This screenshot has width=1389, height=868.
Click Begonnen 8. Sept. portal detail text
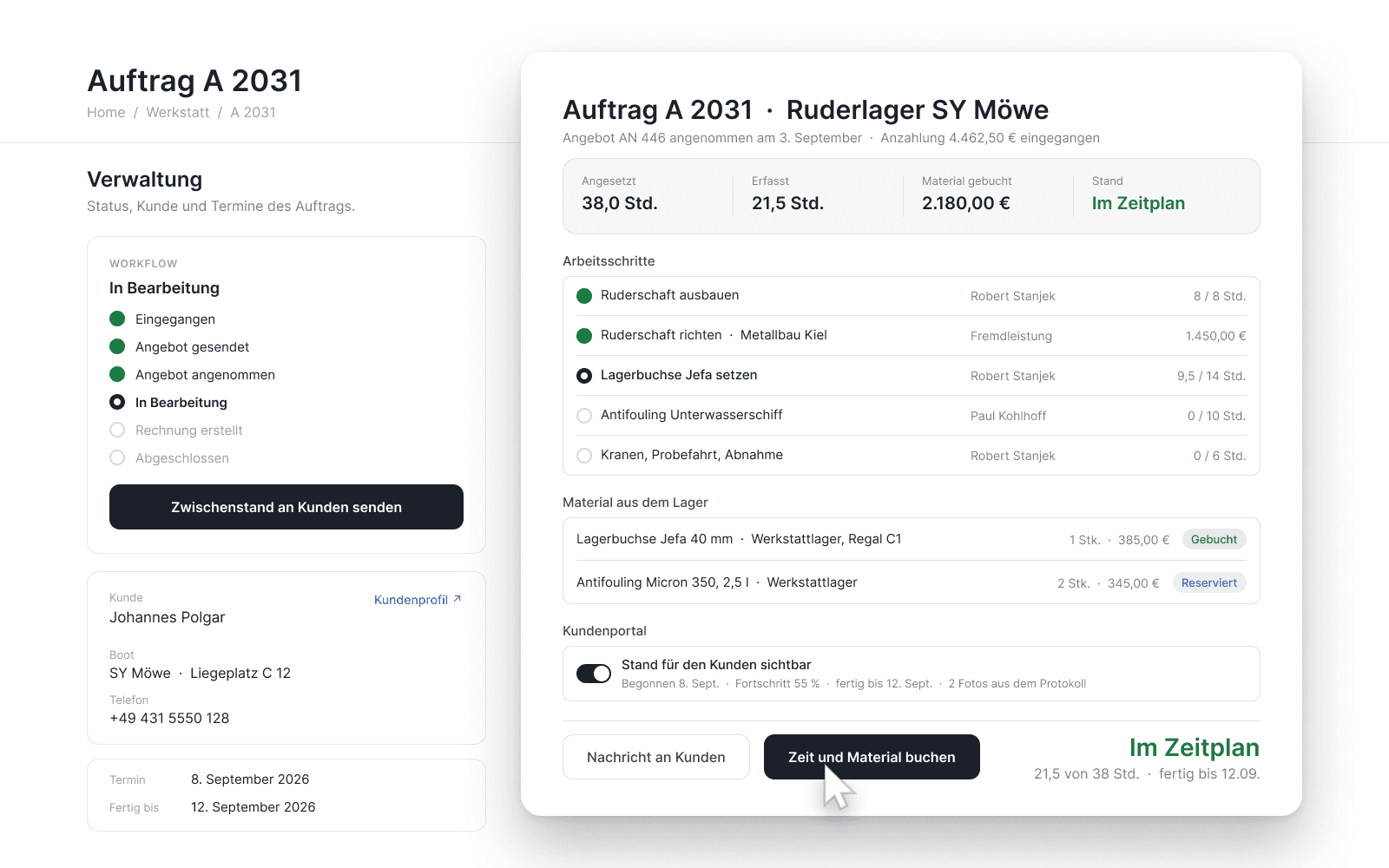click(x=670, y=684)
